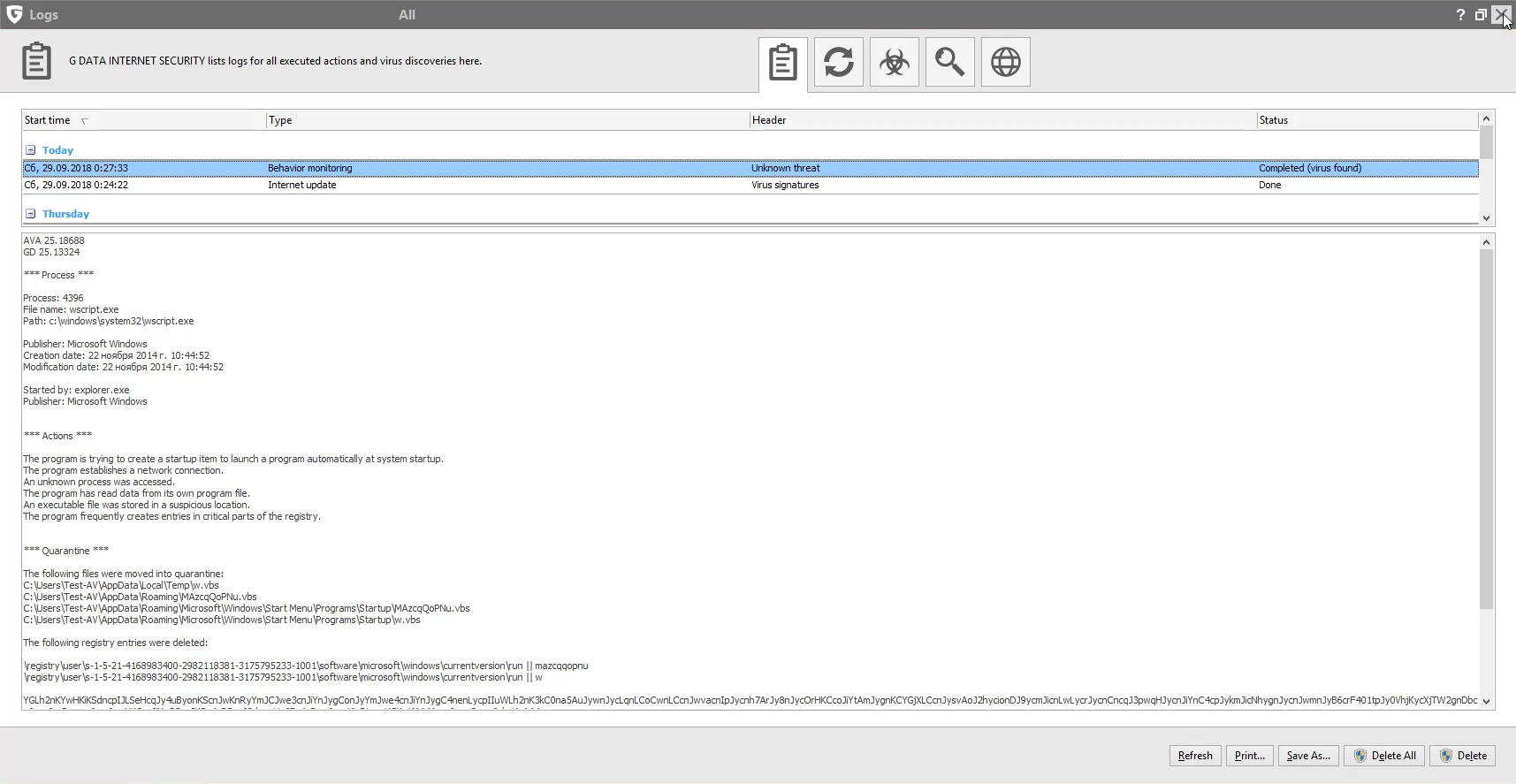Click the Today group label
Image resolution: width=1516 pixels, height=784 pixels.
click(x=57, y=150)
